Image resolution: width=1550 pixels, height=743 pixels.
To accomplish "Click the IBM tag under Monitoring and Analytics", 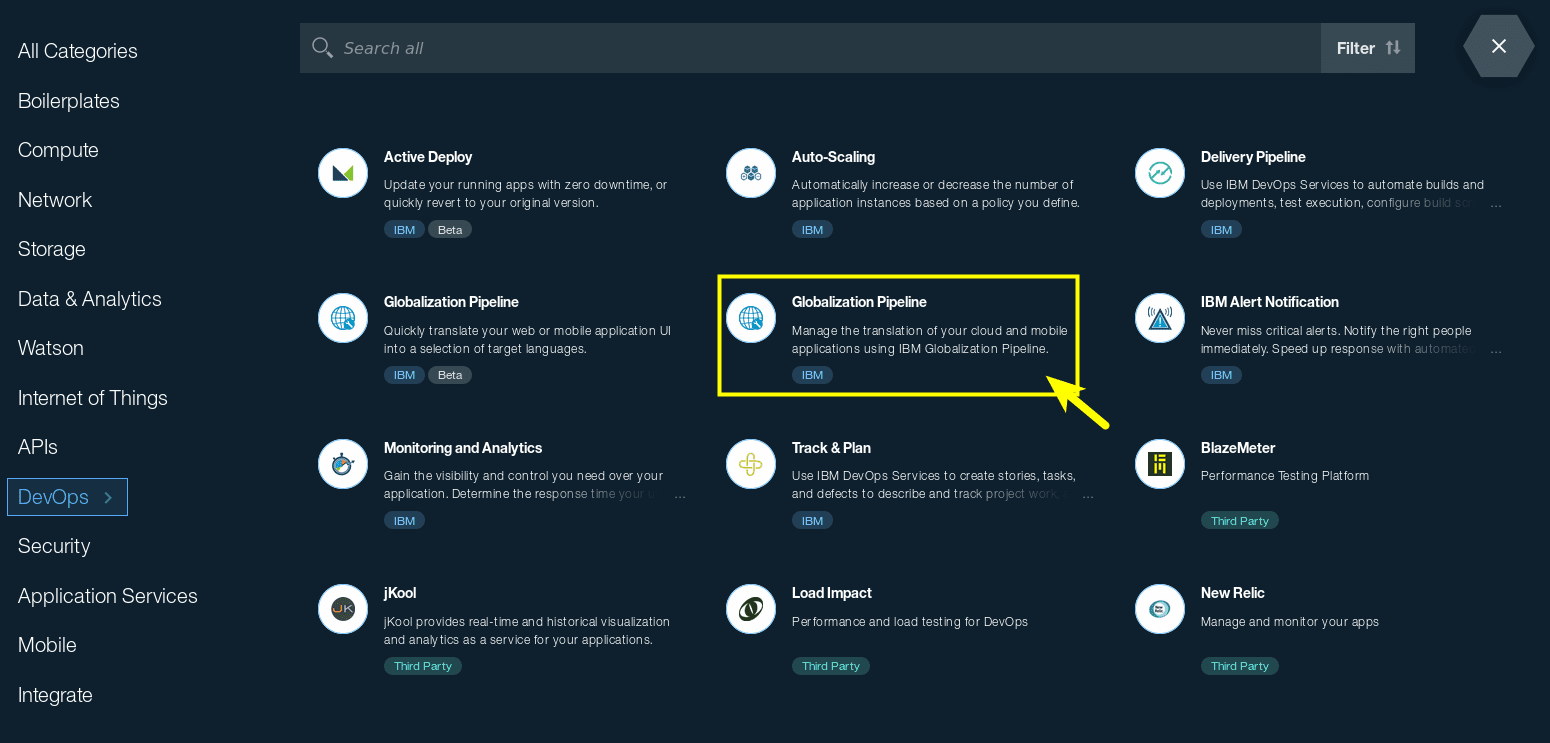I will pyautogui.click(x=404, y=521).
